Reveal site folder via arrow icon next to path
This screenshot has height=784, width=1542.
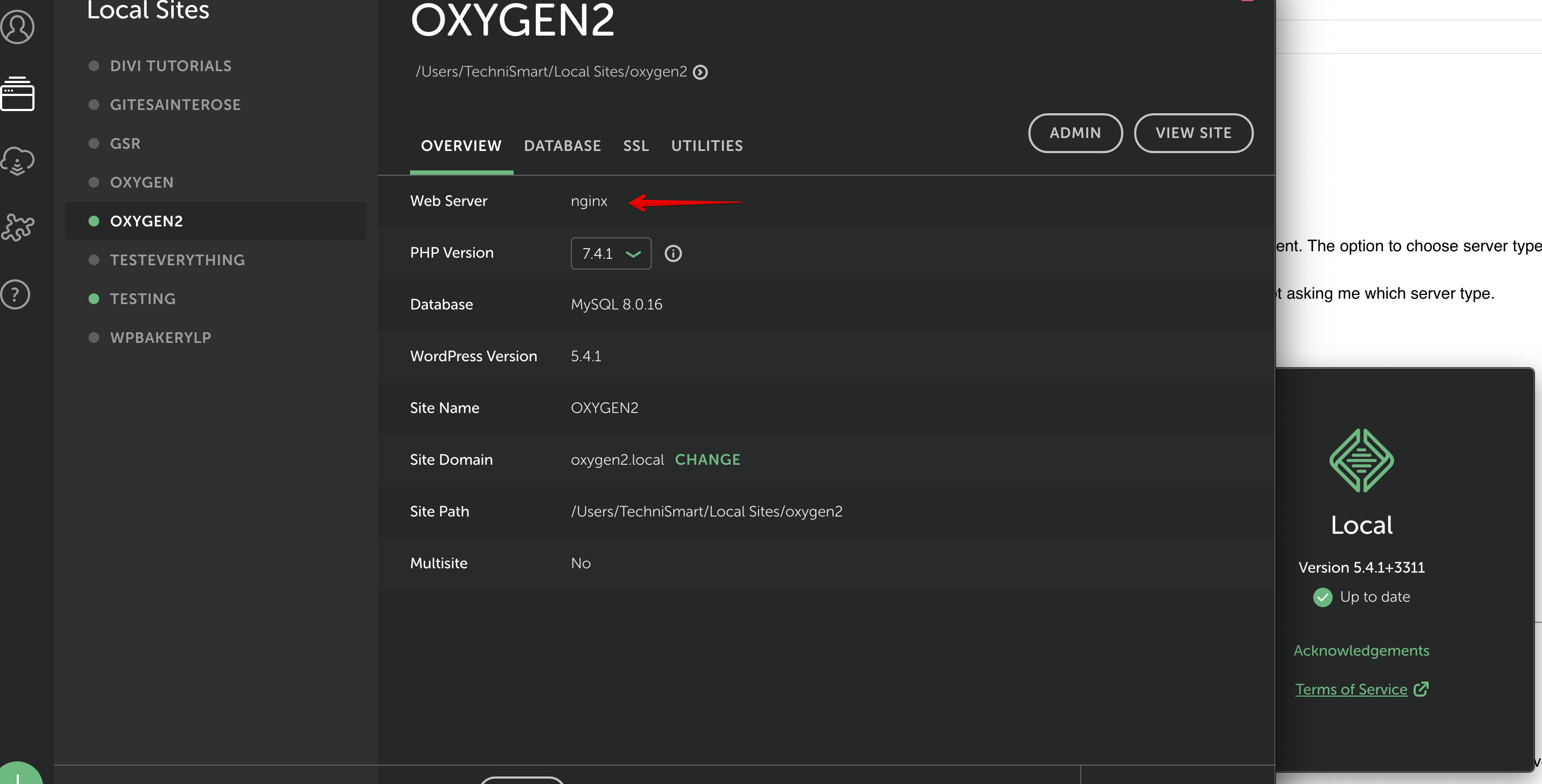(700, 72)
